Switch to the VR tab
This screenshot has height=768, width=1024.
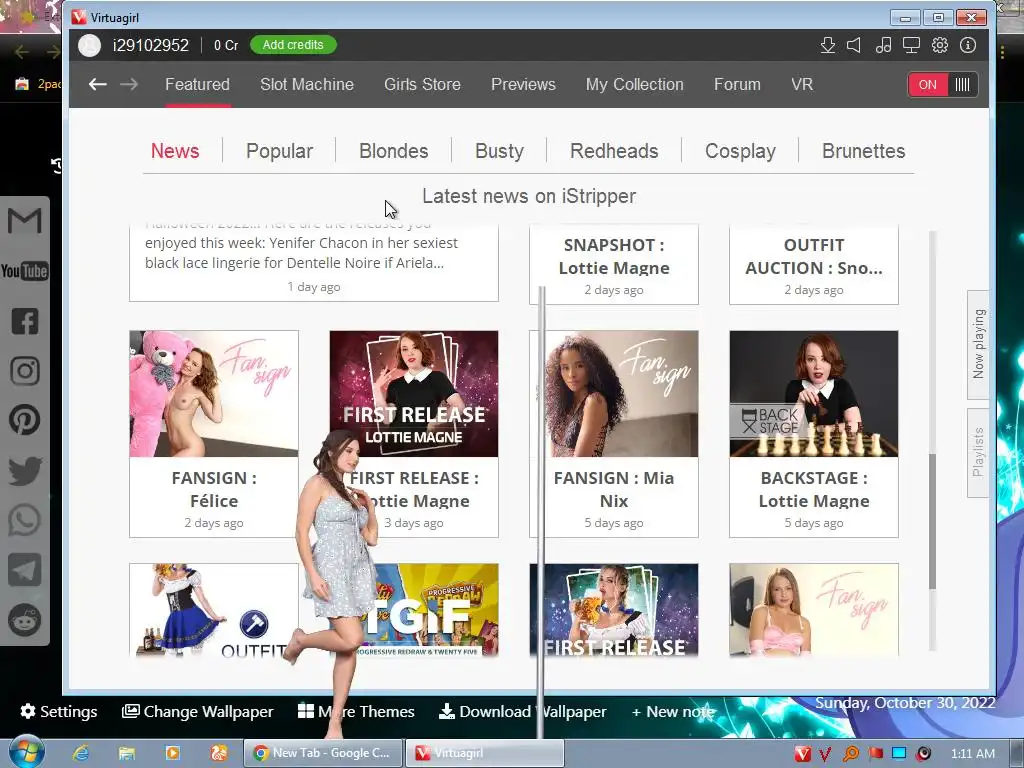tap(802, 84)
